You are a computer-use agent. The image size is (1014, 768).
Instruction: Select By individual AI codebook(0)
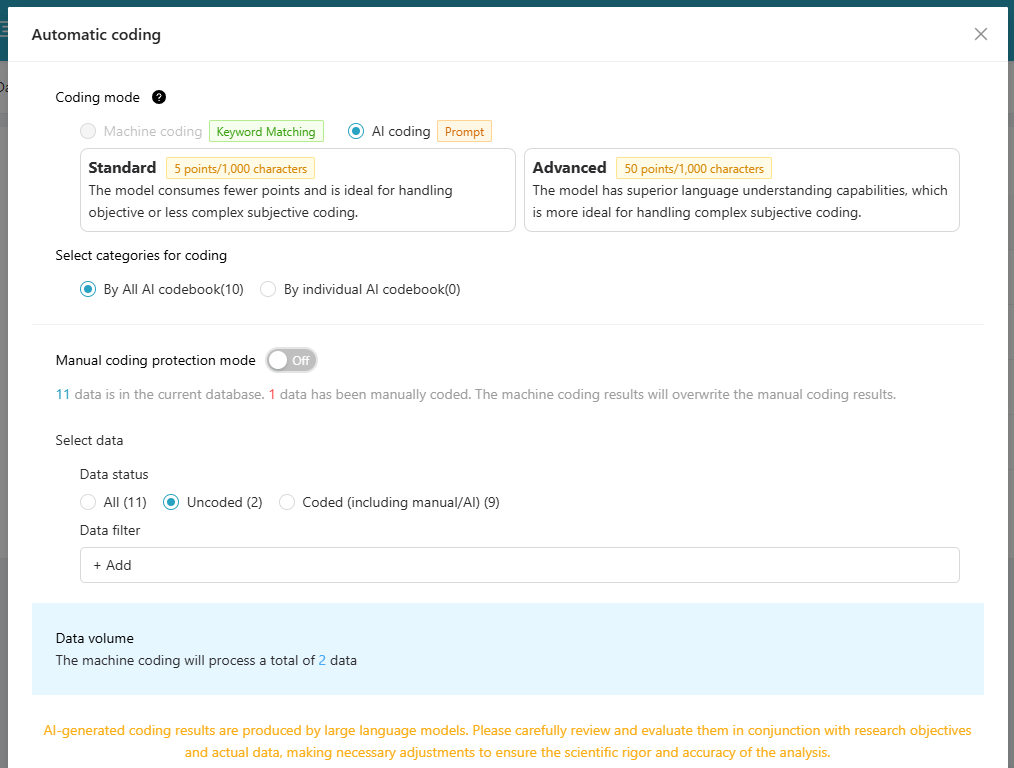[268, 289]
